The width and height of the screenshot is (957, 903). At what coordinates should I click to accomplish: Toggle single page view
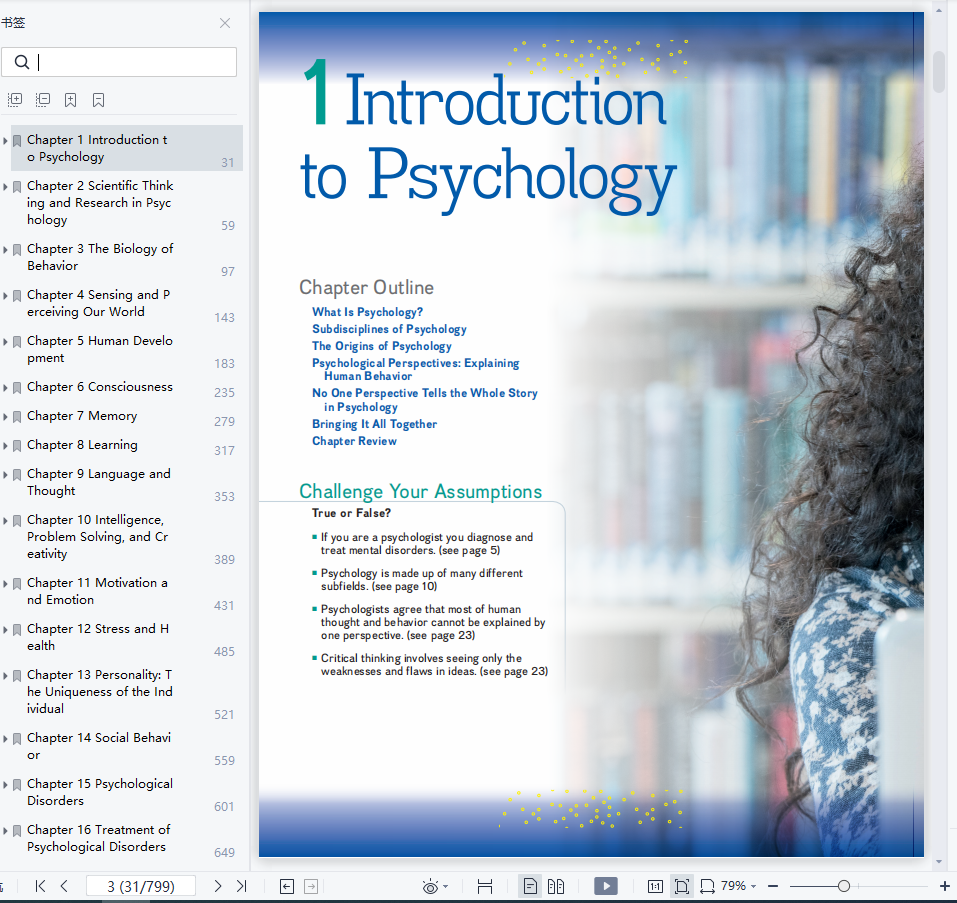[530, 886]
